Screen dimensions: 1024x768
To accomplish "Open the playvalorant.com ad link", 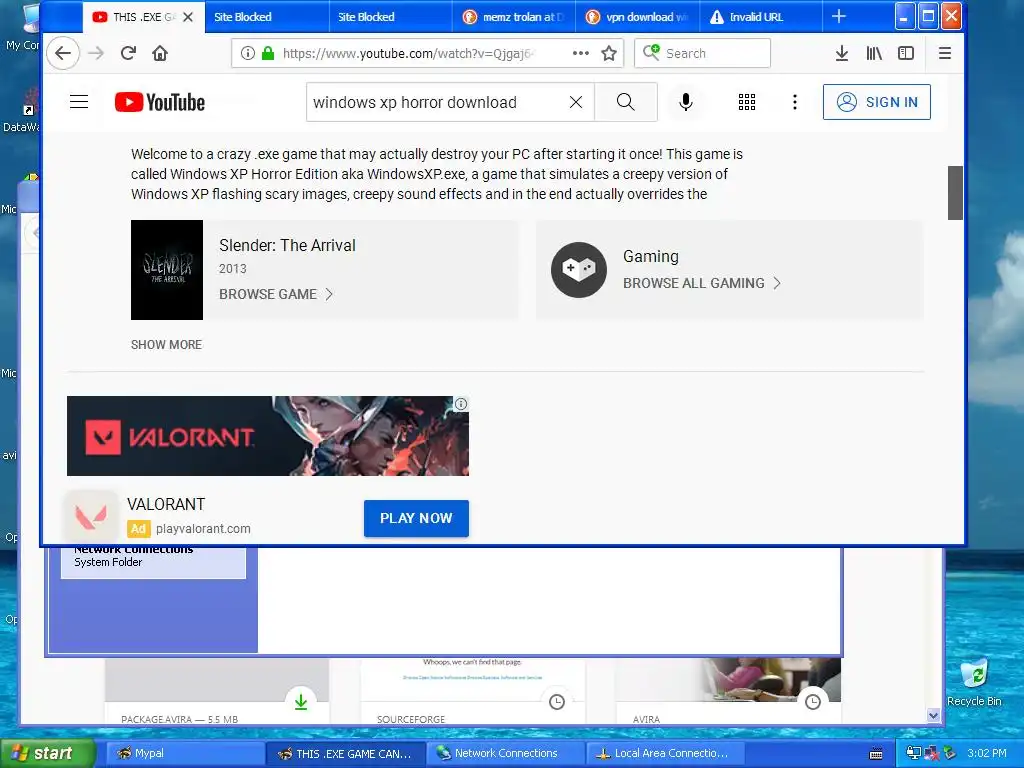I will 203,529.
